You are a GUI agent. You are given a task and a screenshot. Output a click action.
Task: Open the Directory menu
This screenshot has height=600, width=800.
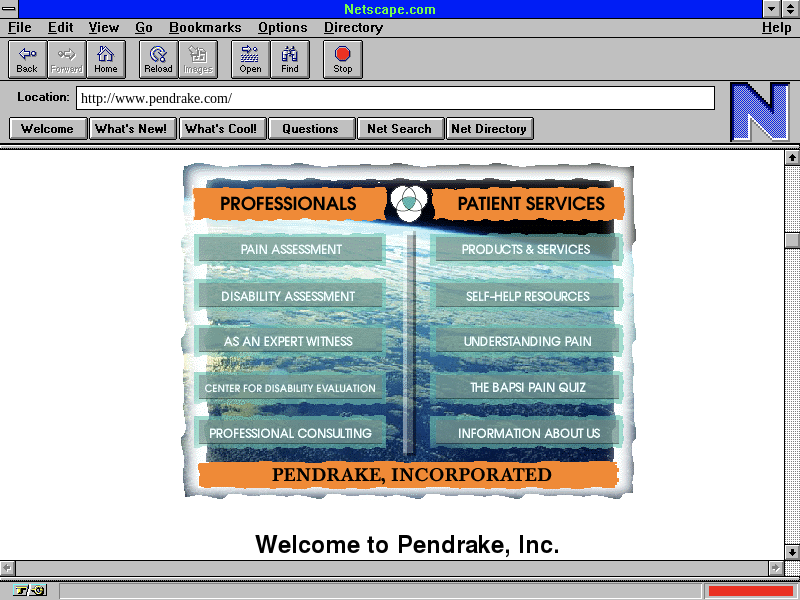coord(352,28)
